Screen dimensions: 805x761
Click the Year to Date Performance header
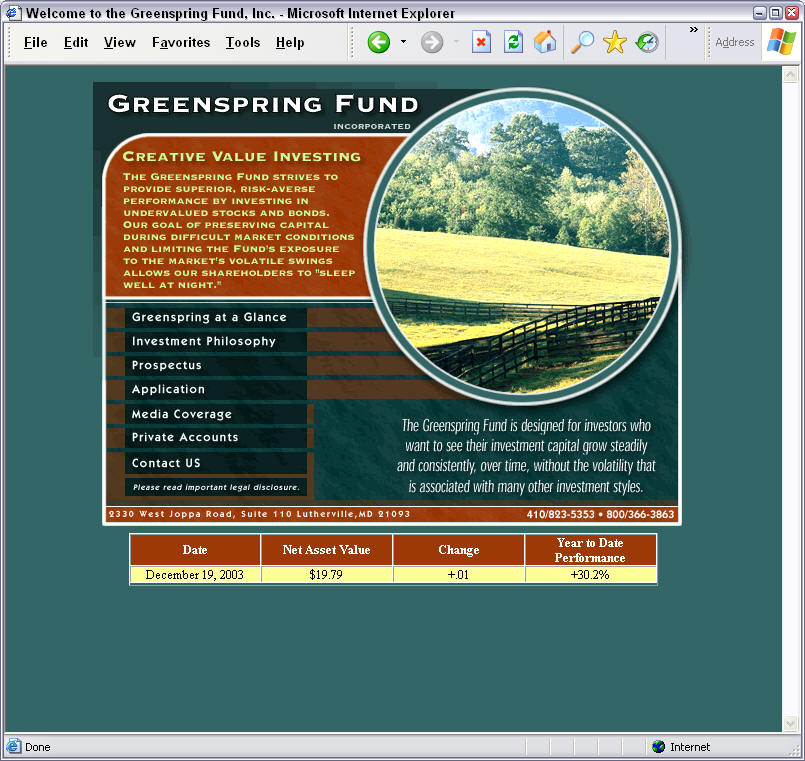[590, 550]
